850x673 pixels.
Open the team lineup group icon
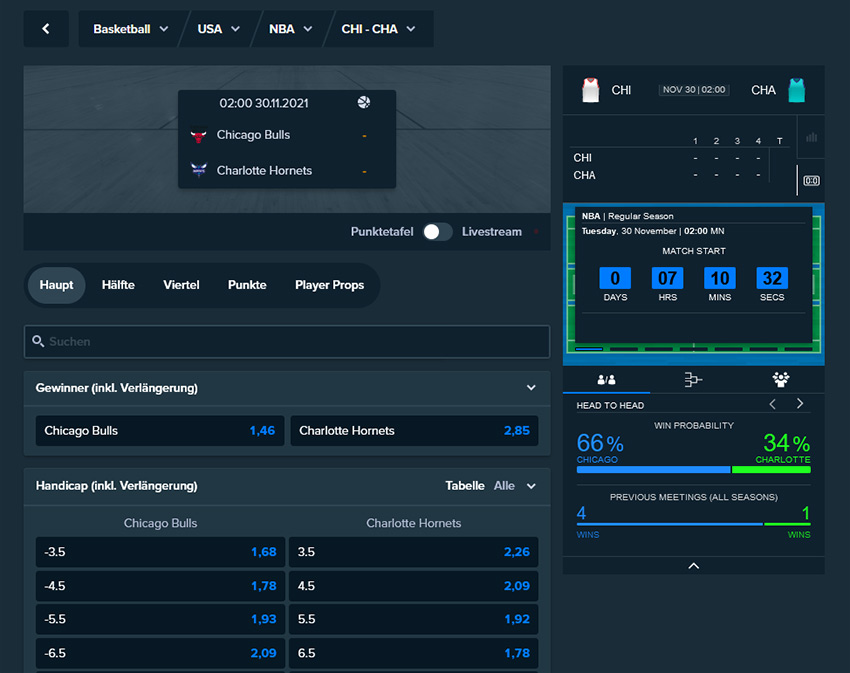pos(781,380)
